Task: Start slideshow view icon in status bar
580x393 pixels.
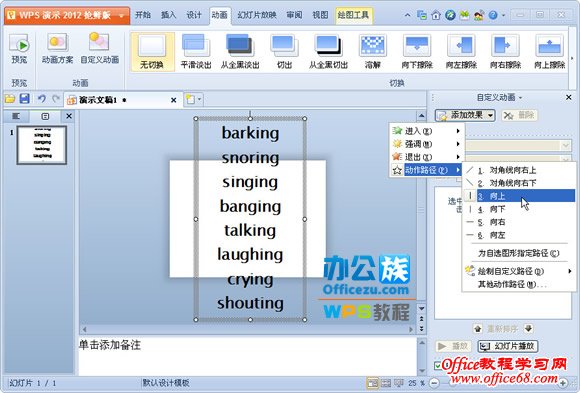Action: coord(399,383)
